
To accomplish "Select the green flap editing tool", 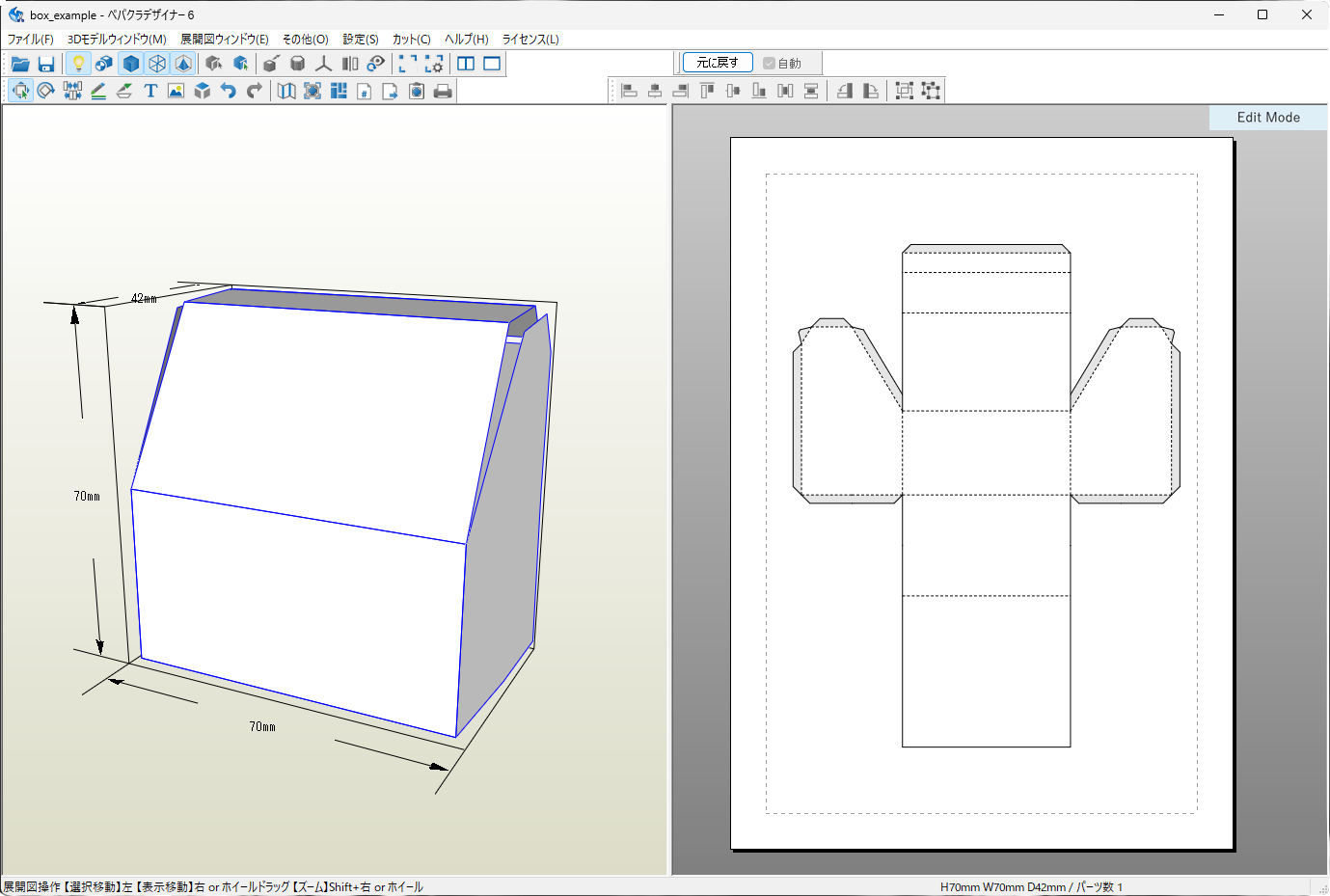I will coord(124,91).
